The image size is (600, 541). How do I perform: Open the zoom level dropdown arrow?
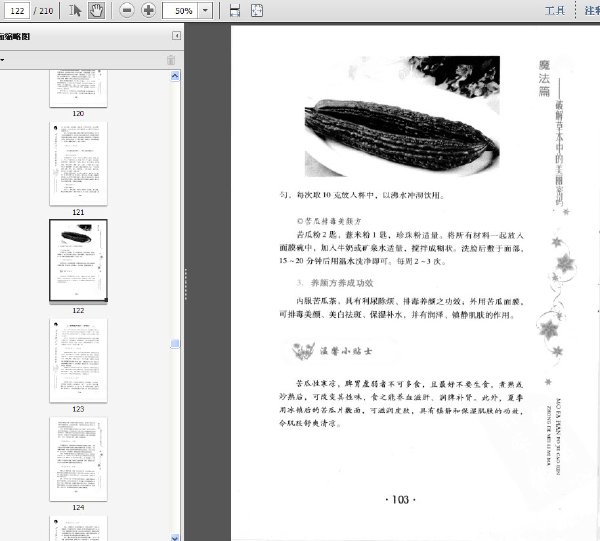click(x=205, y=11)
